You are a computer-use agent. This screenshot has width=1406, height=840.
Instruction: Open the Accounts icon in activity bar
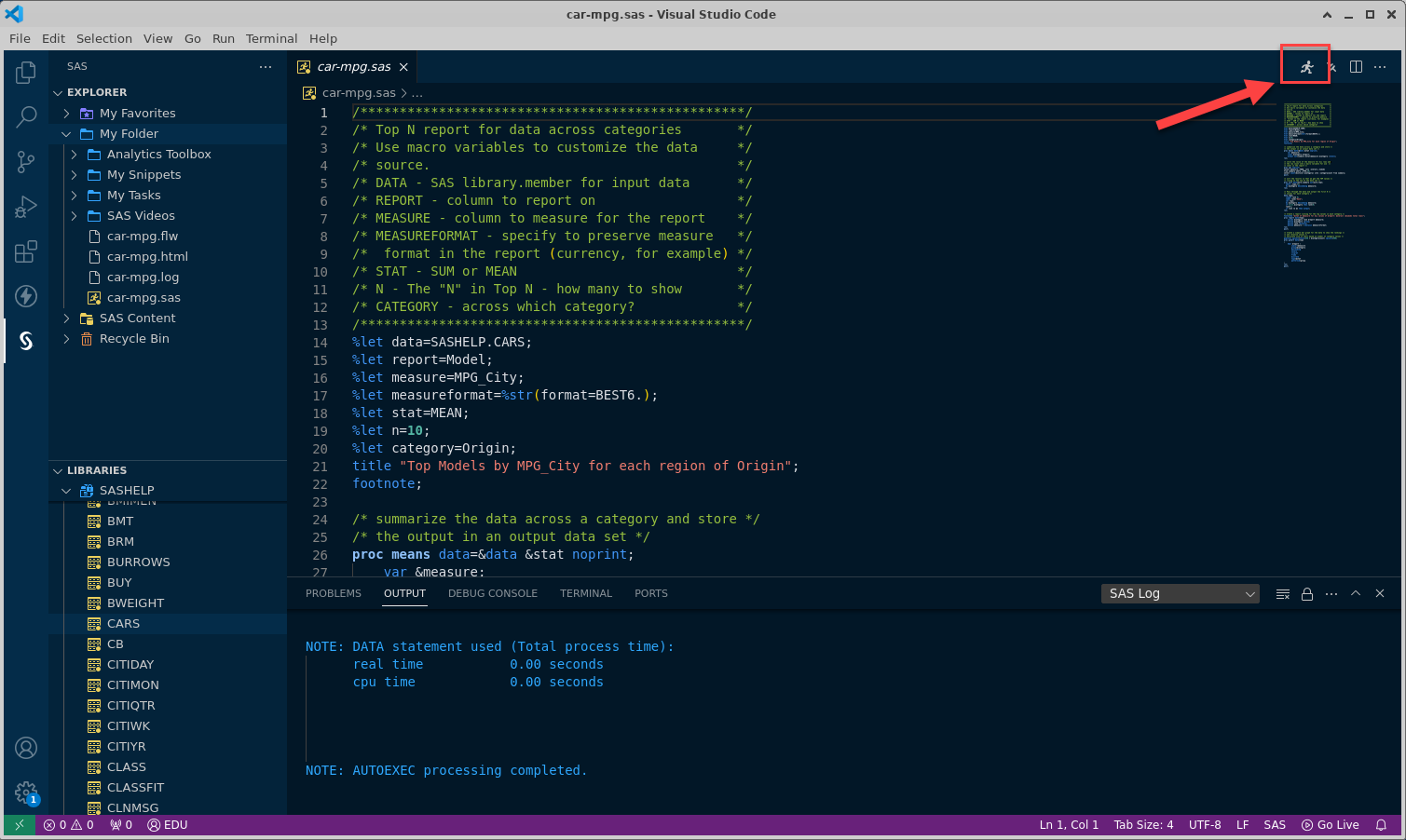(x=26, y=748)
